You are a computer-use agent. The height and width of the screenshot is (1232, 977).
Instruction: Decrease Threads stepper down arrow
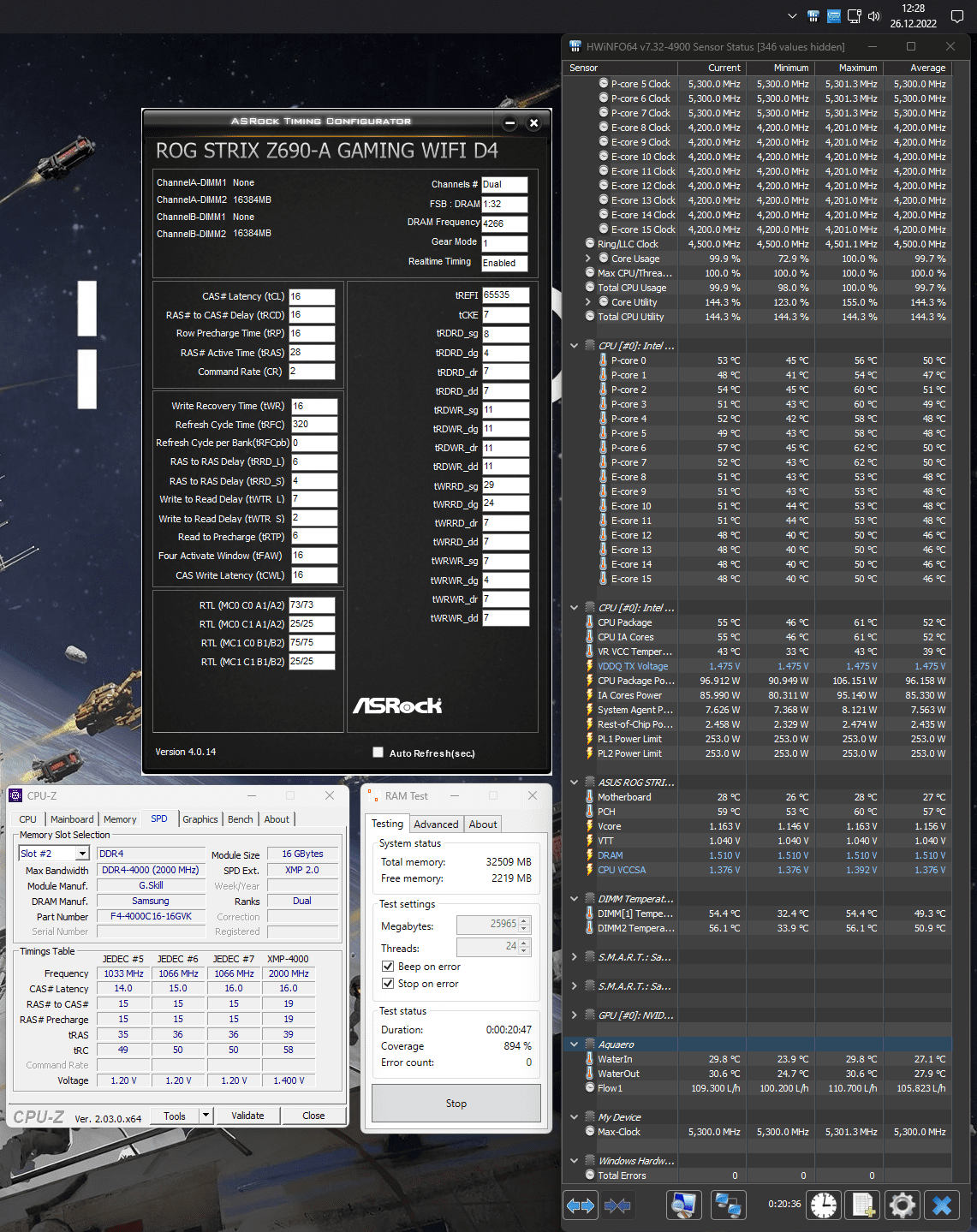(x=525, y=951)
